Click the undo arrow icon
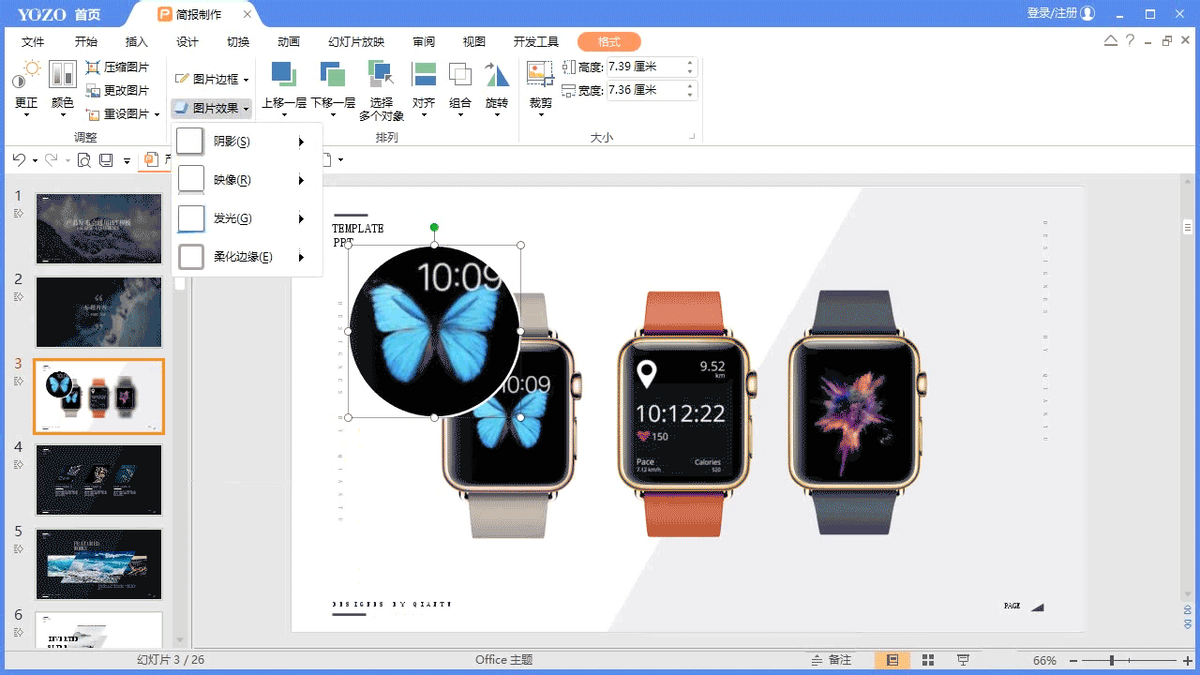 [x=18, y=160]
